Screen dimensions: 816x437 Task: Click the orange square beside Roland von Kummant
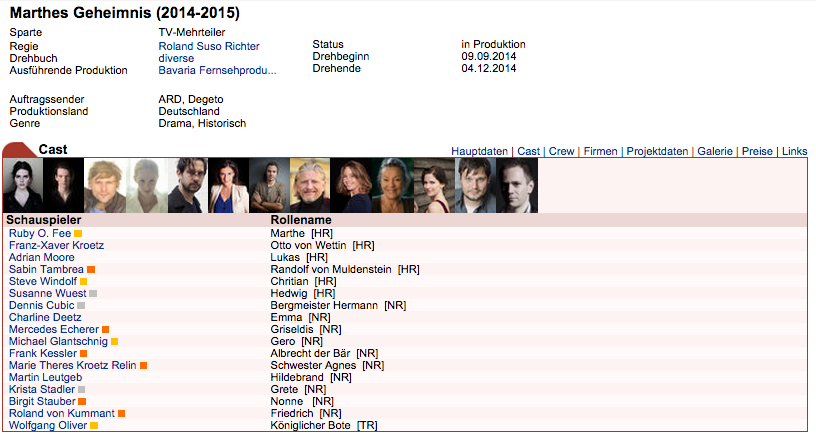pos(121,413)
